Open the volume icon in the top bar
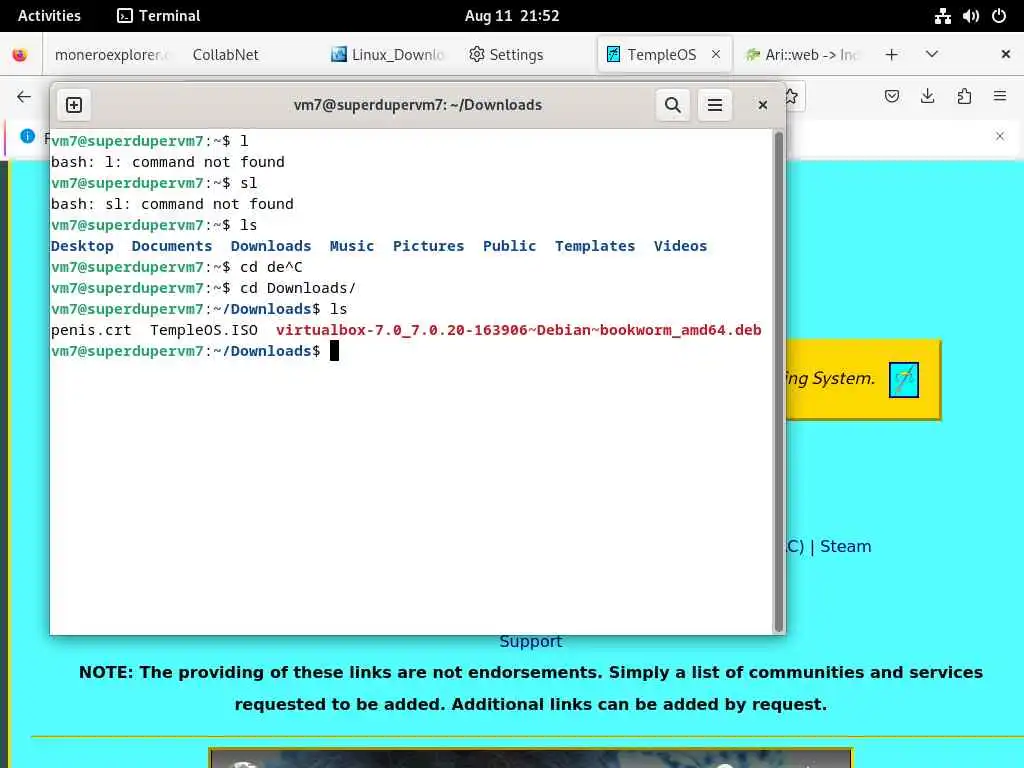 (x=970, y=16)
